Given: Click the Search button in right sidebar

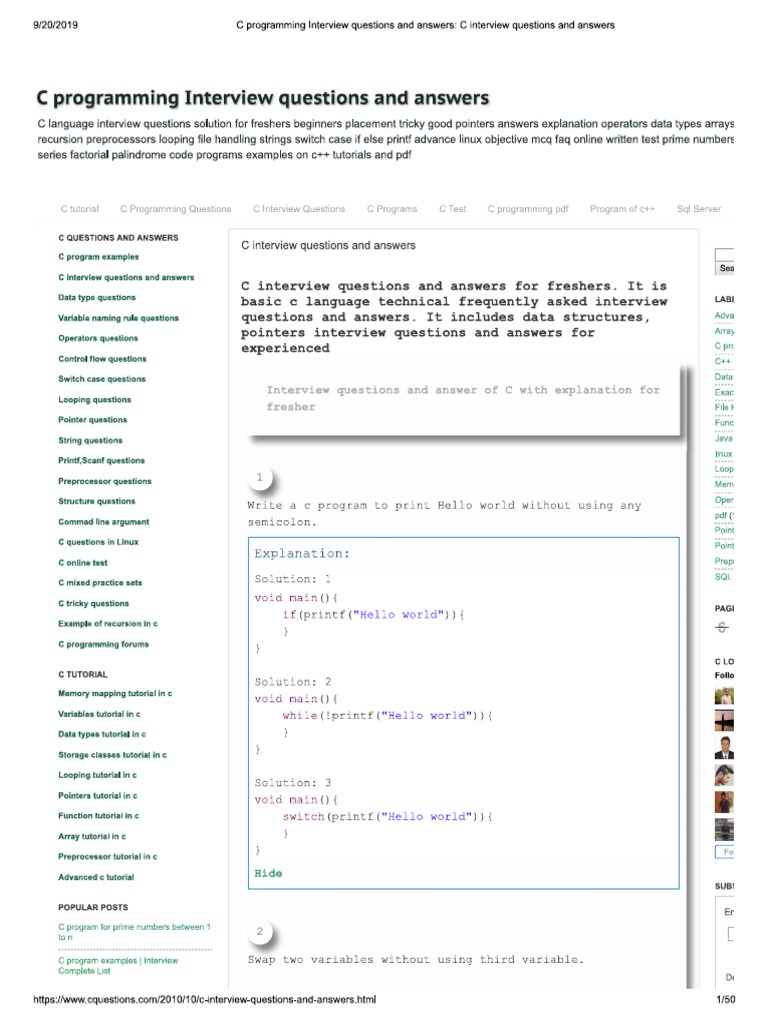Looking at the screenshot, I should point(725,268).
